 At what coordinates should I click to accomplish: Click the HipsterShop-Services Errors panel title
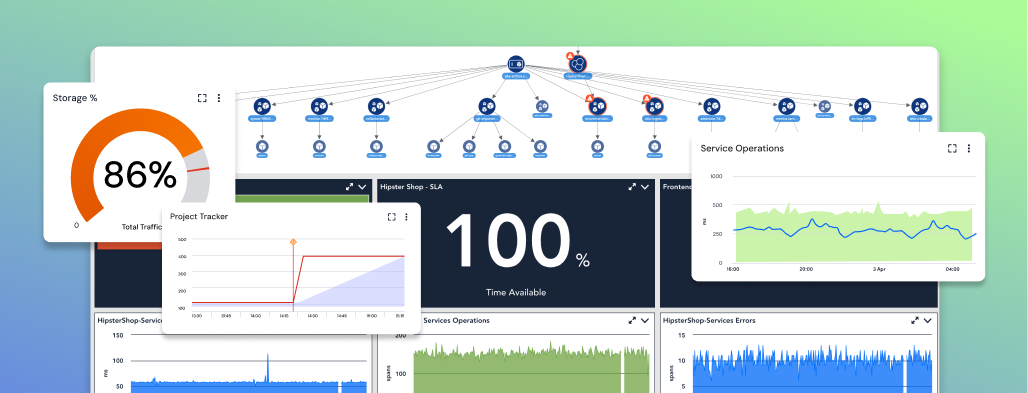(709, 321)
